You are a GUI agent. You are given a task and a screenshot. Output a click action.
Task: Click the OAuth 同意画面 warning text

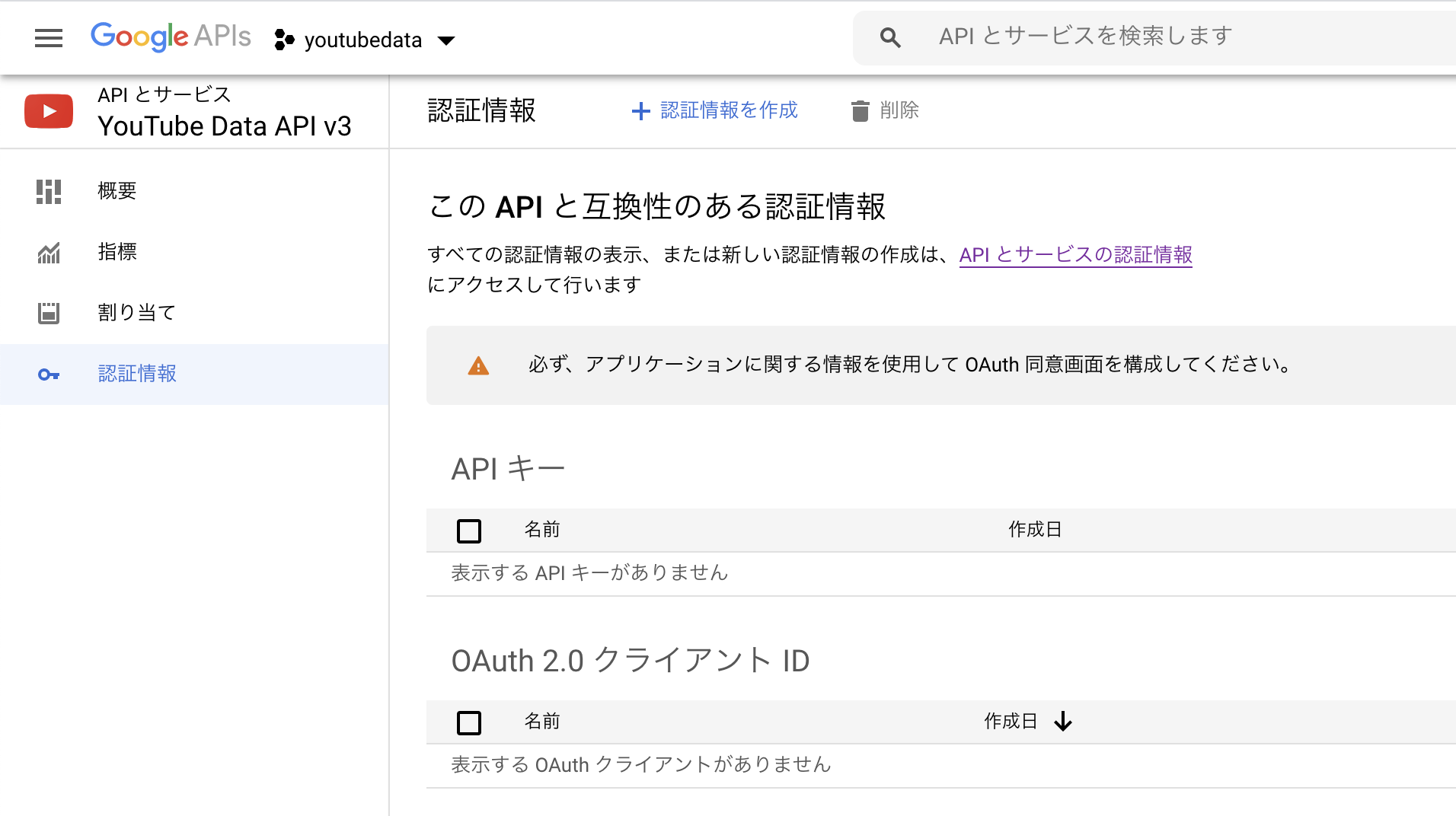point(911,365)
